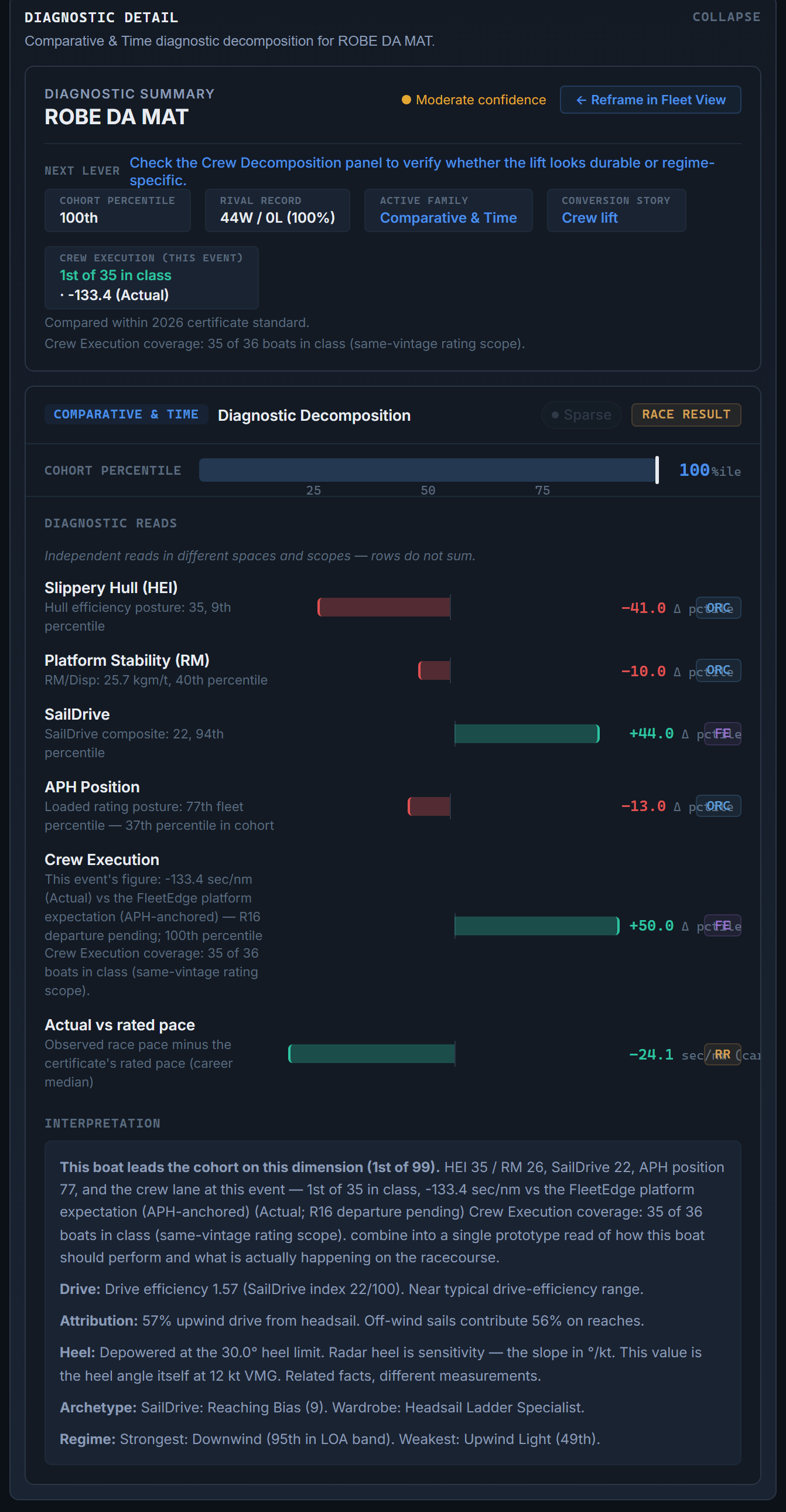Click the 'Drive:' interpretation line
This screenshot has height=1512, width=786.
351,1289
